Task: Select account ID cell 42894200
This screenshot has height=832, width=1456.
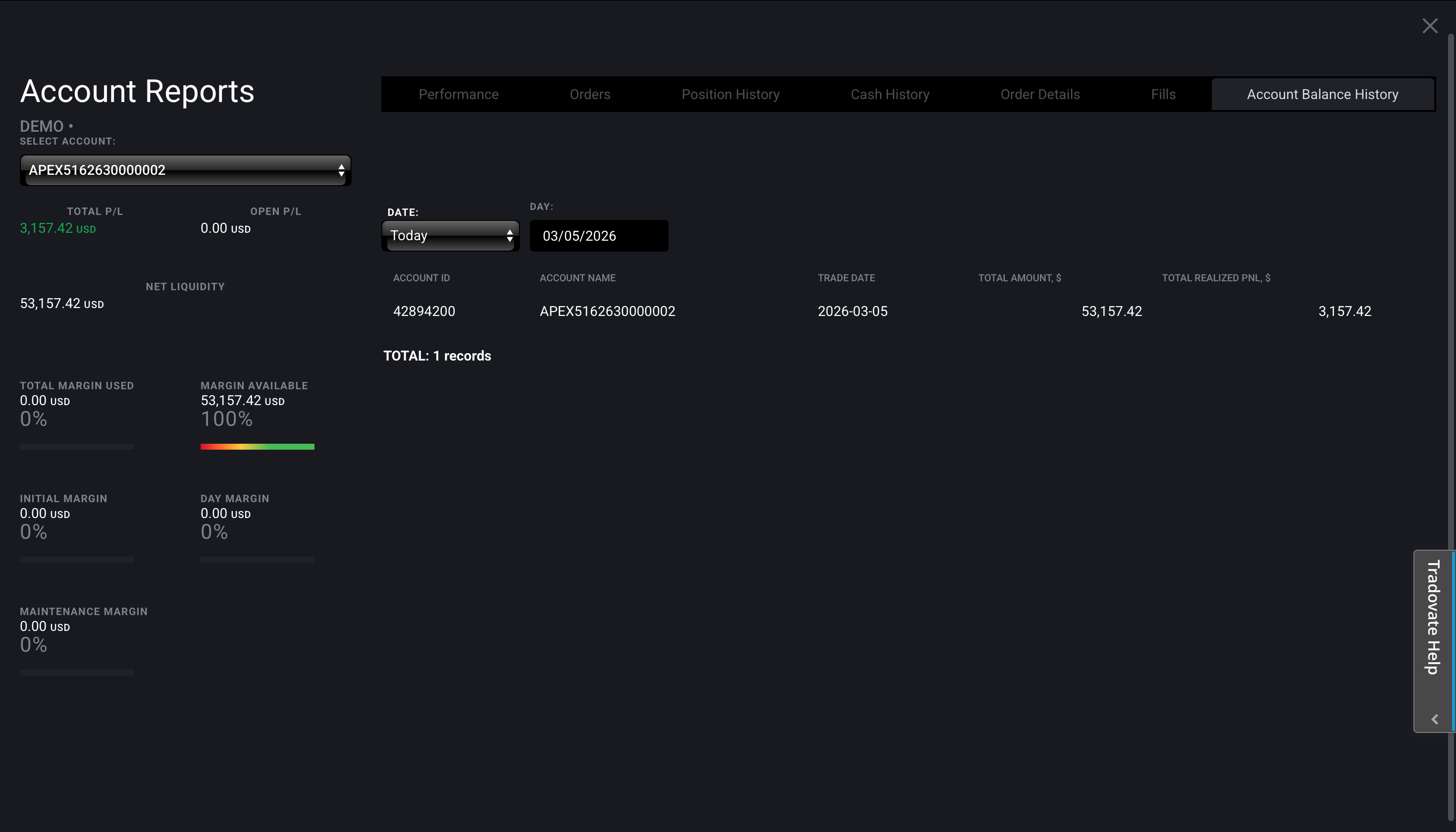Action: point(424,312)
